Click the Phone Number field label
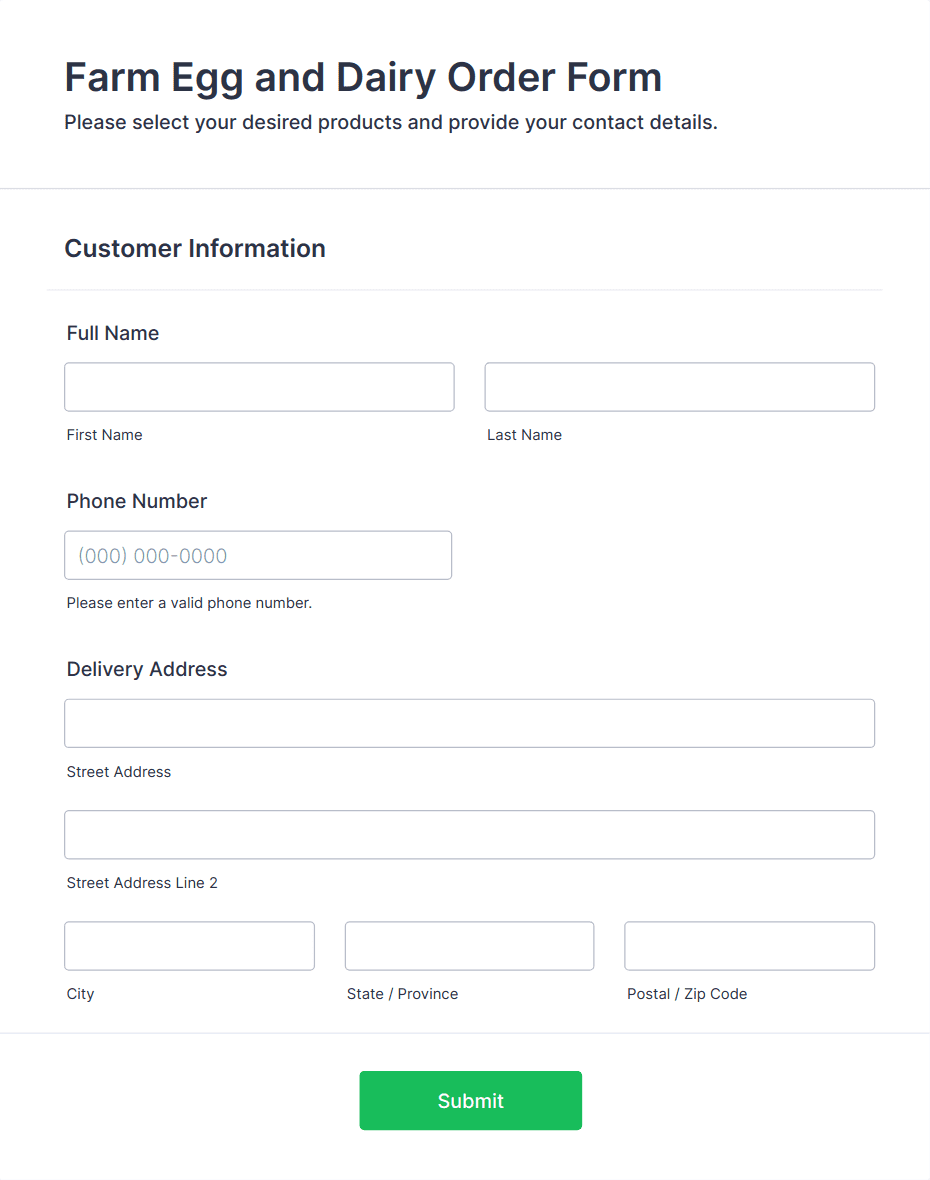 pyautogui.click(x=137, y=501)
